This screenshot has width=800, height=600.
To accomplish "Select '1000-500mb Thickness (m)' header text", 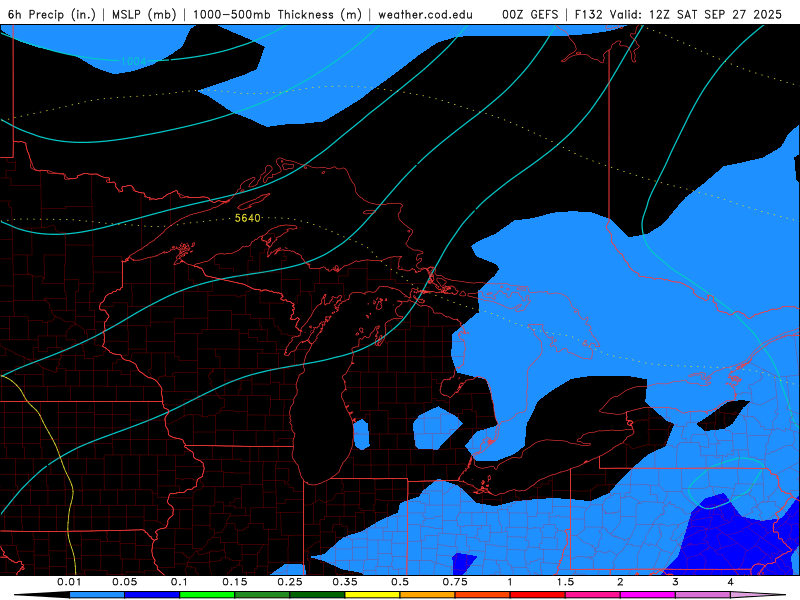I will (x=278, y=14).
